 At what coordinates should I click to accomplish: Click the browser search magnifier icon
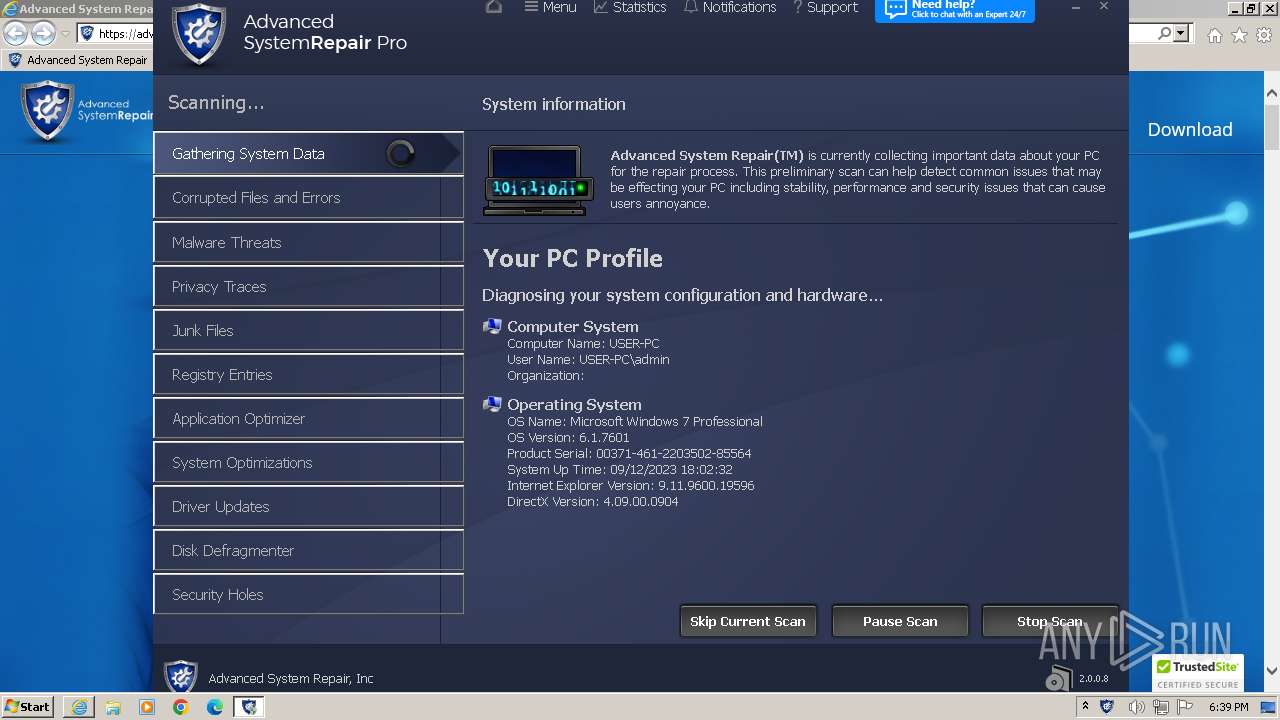point(1165,34)
